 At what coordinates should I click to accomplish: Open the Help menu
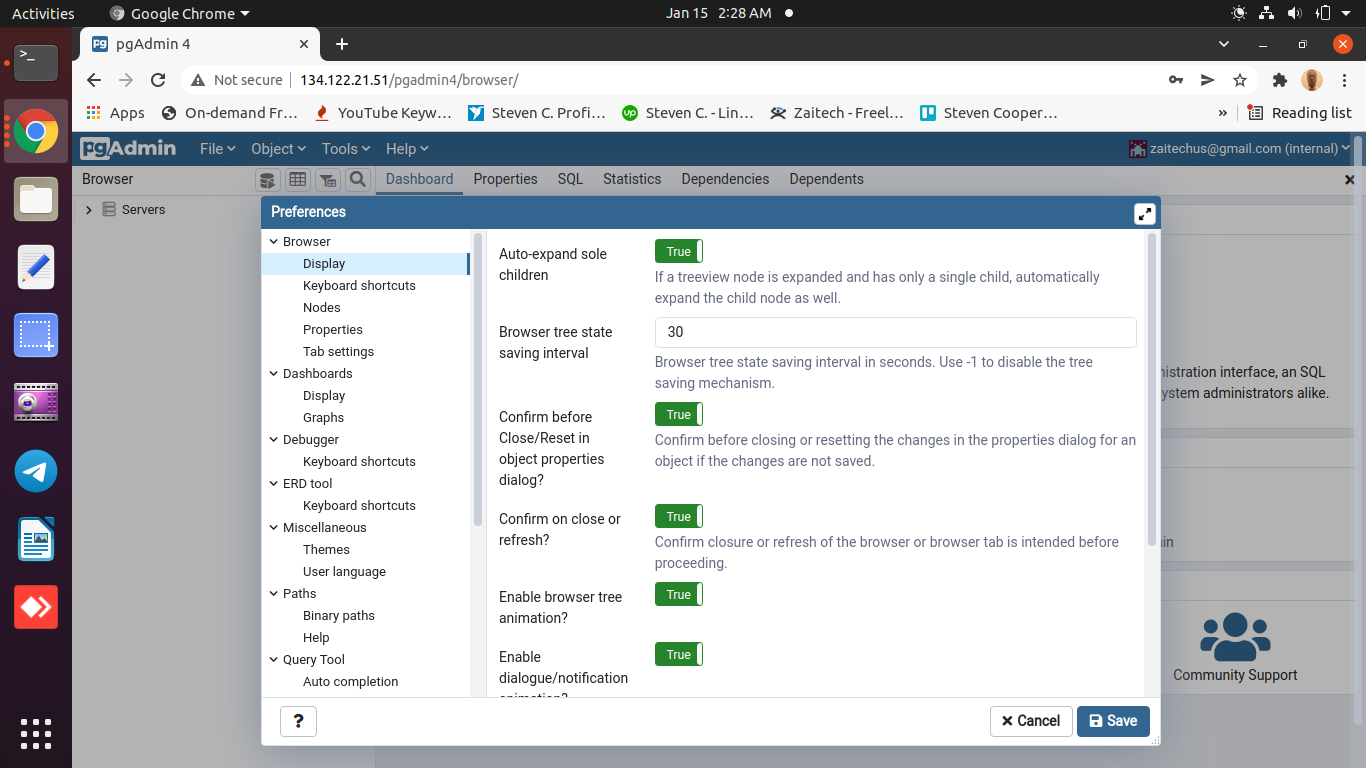407,148
